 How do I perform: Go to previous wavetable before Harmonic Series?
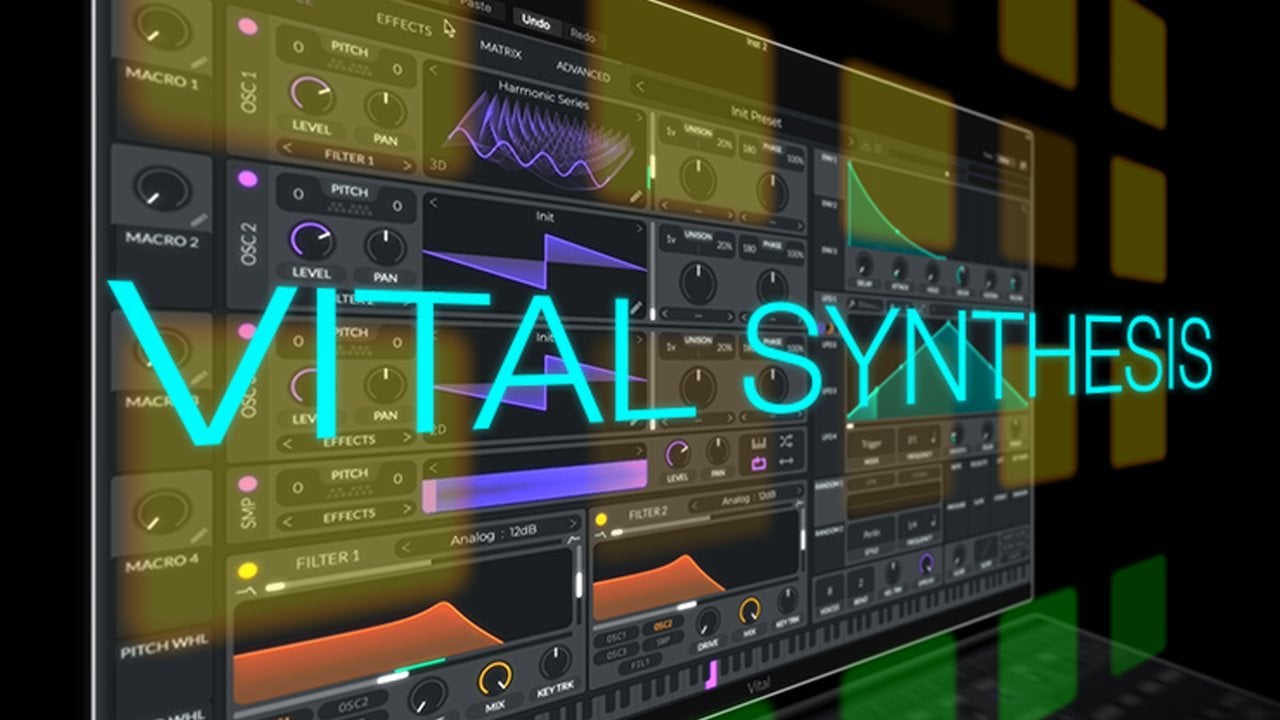(x=435, y=71)
